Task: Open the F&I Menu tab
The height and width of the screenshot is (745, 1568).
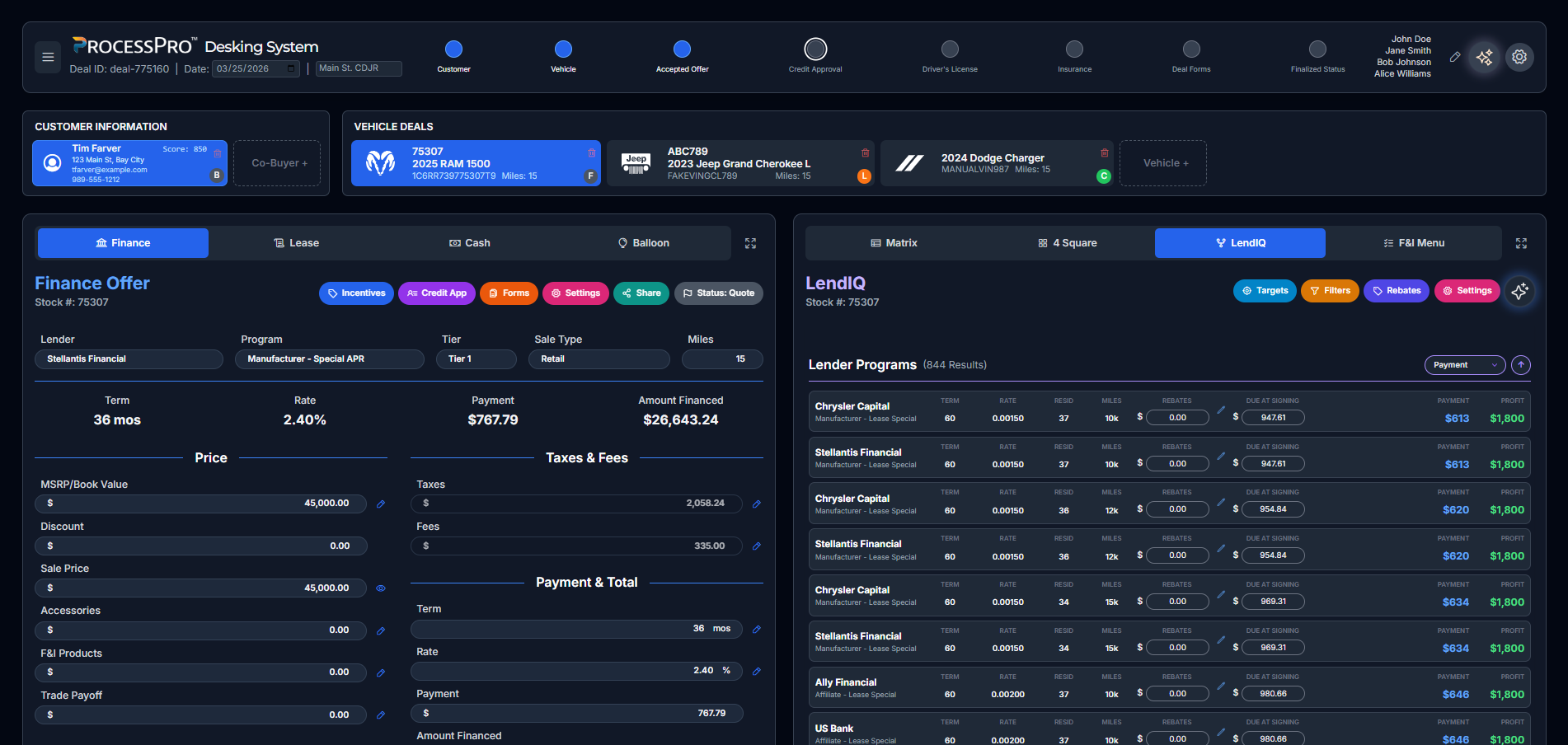Action: click(x=1414, y=243)
